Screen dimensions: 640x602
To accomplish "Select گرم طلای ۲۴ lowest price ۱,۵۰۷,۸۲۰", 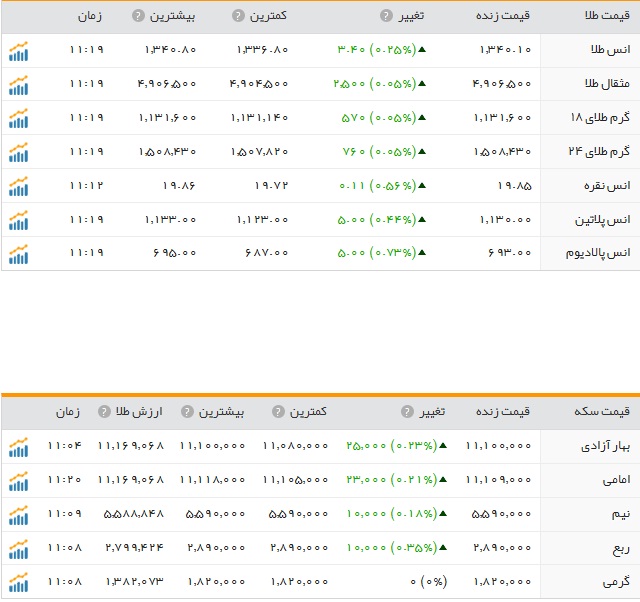I will pos(260,152).
